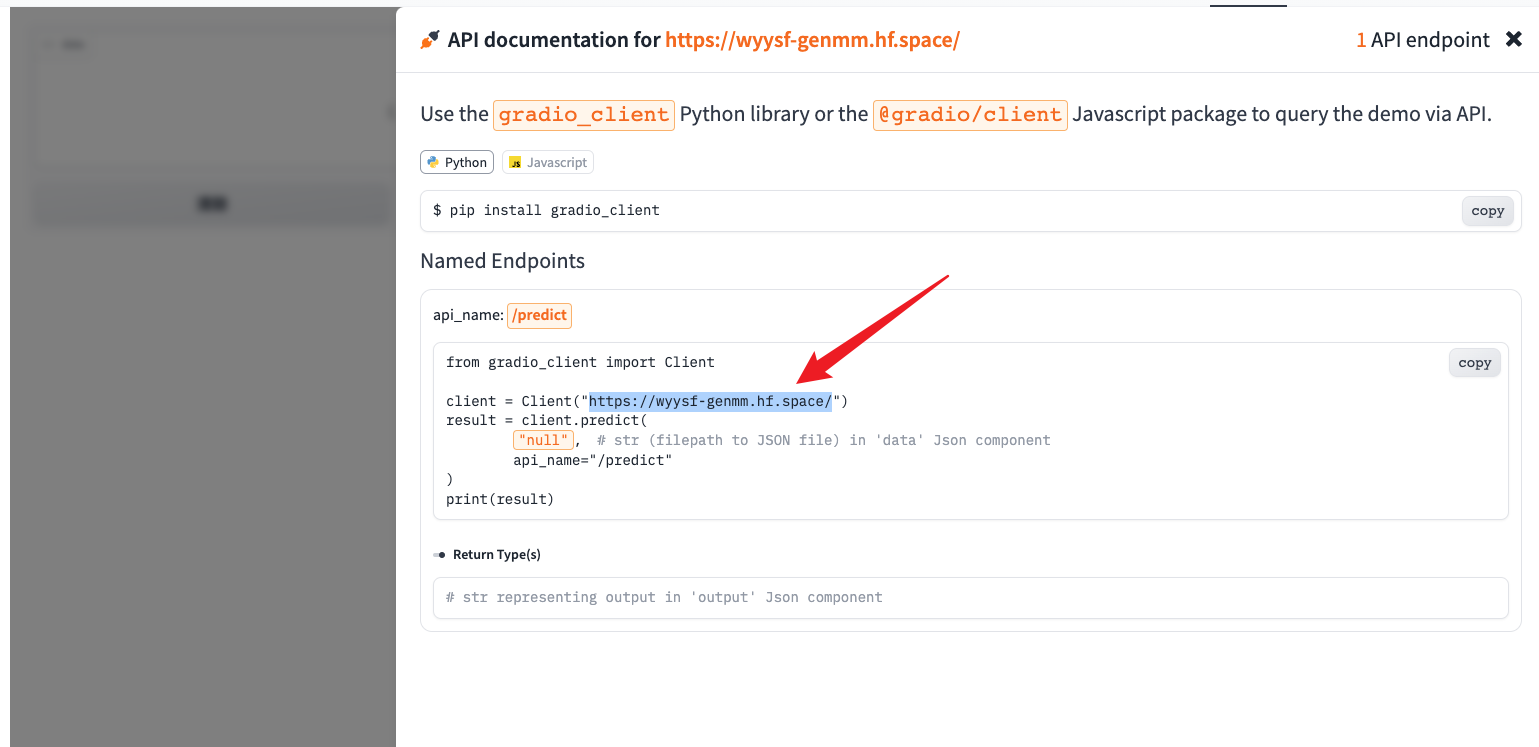Screen dimensions: 1539x747
Task: Click the /predict api_name badge
Action: pyautogui.click(x=539, y=315)
